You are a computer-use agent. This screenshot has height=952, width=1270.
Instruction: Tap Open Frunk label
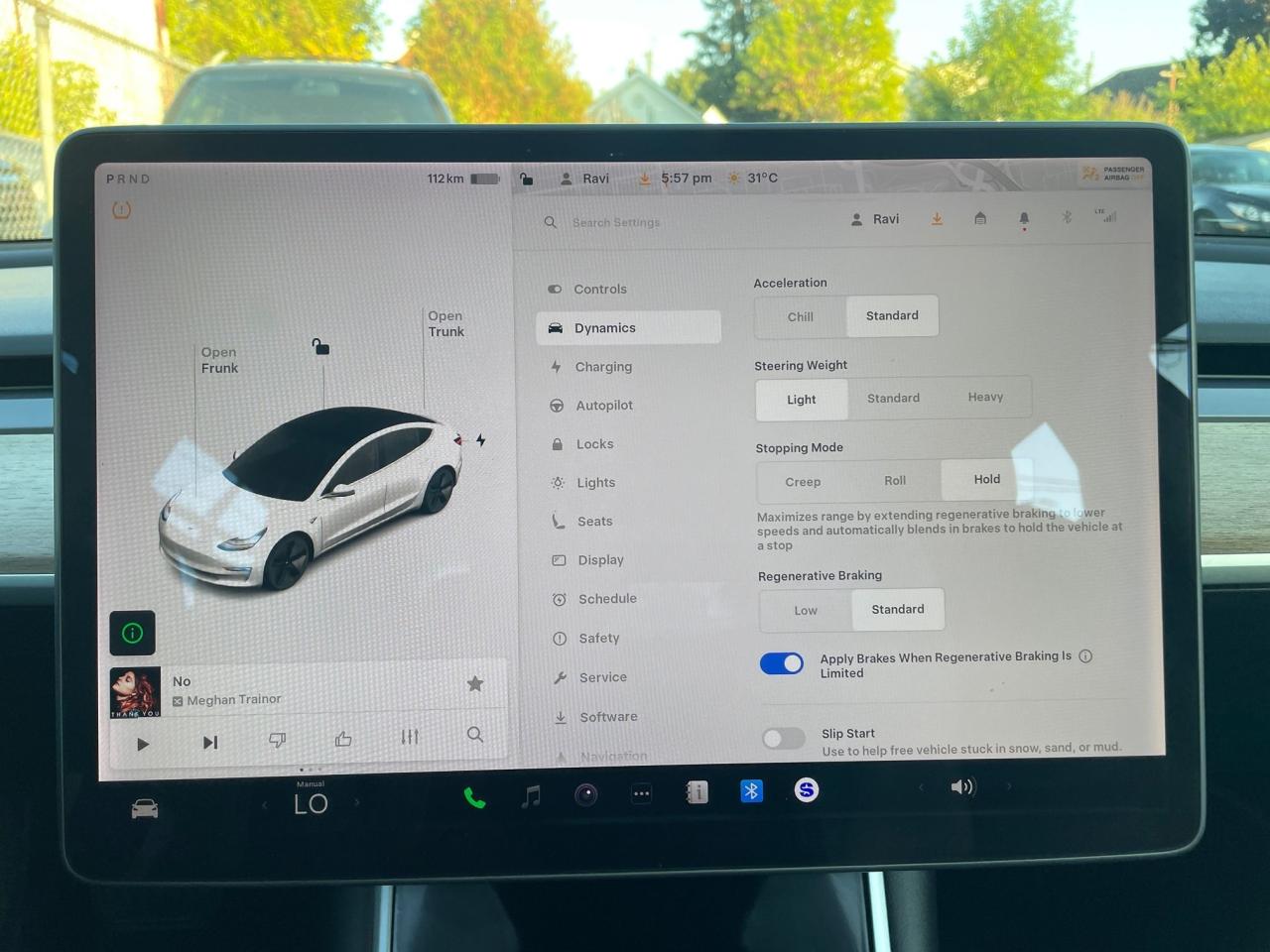219,360
